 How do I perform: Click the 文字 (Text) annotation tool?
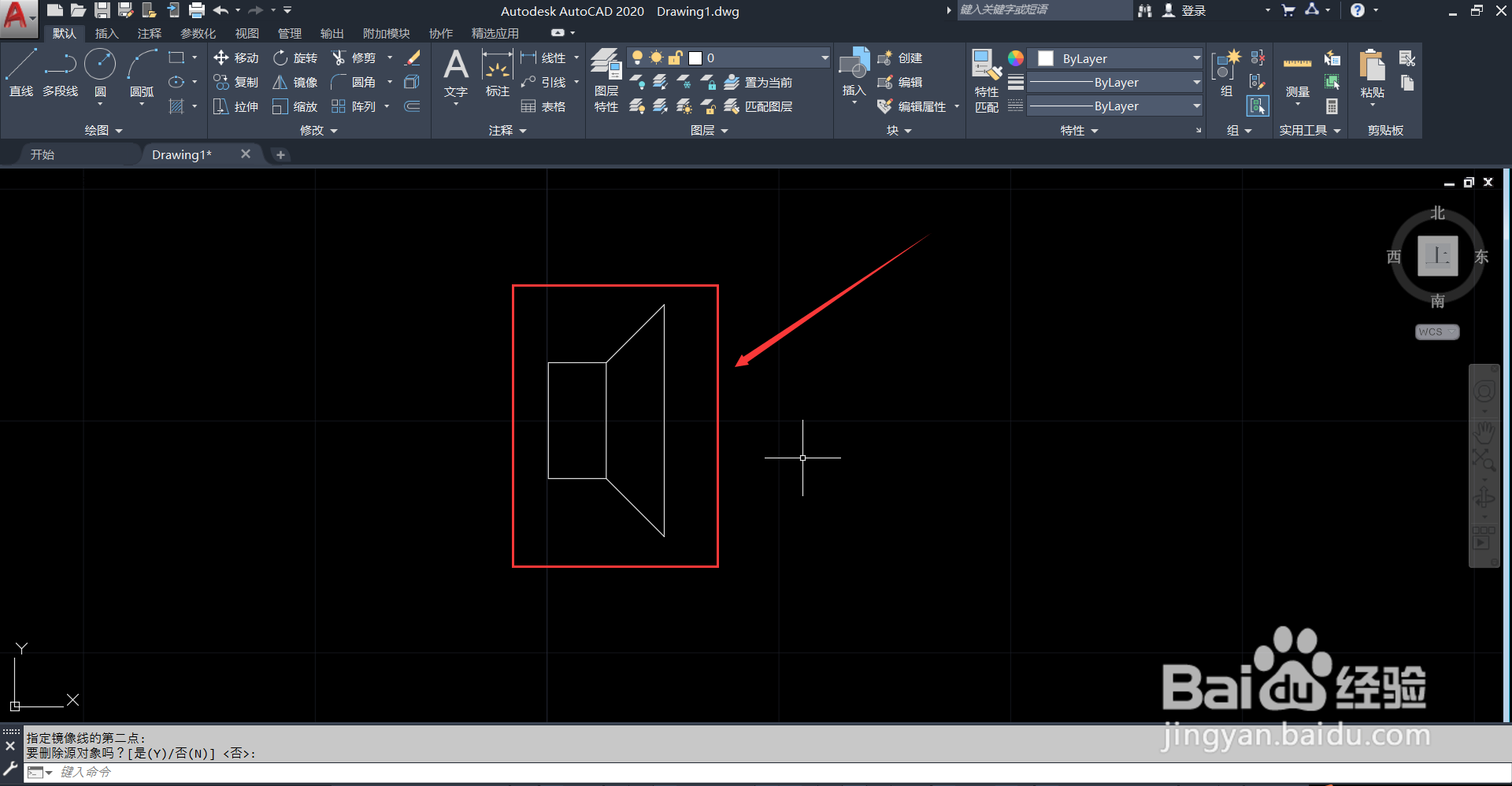coord(455,75)
